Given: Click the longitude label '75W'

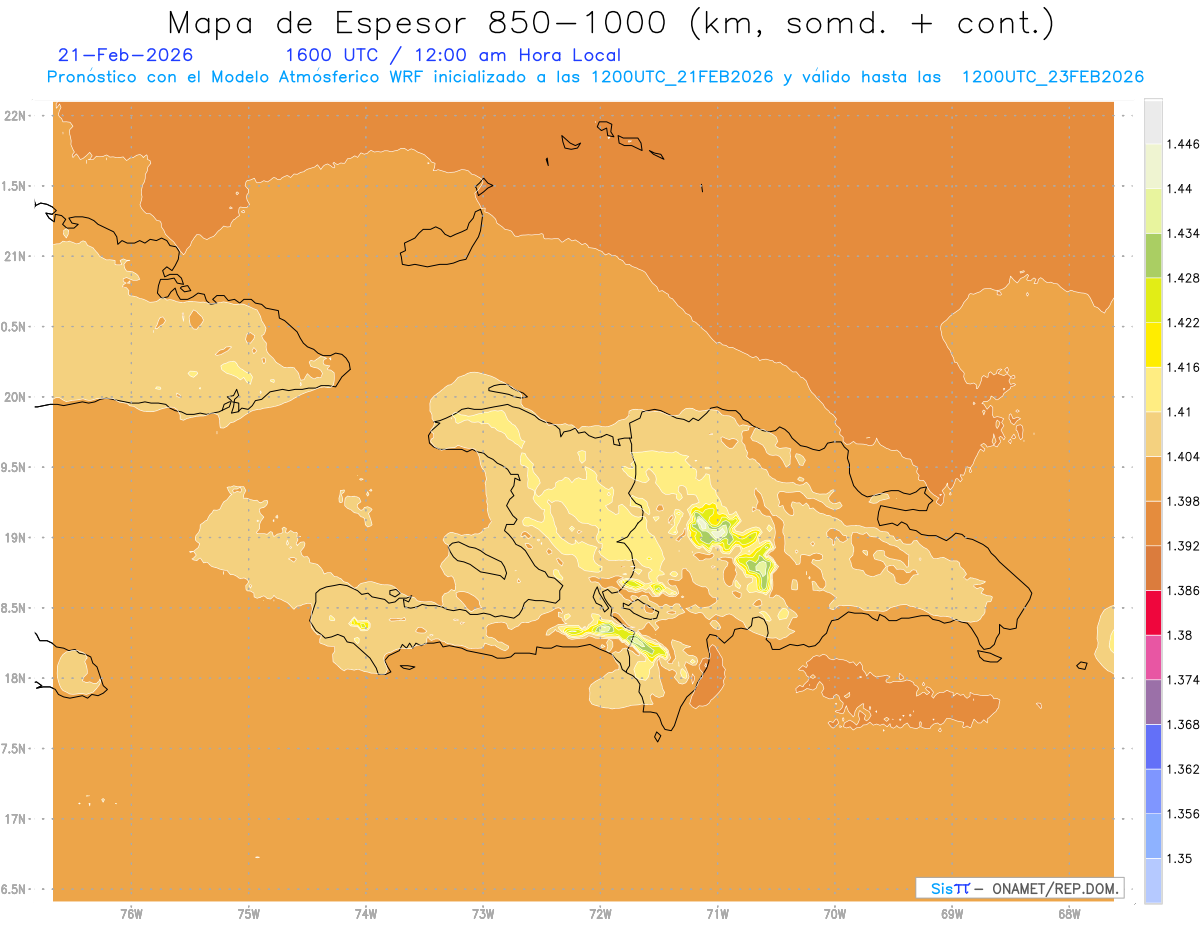Looking at the screenshot, I should 249,914.
